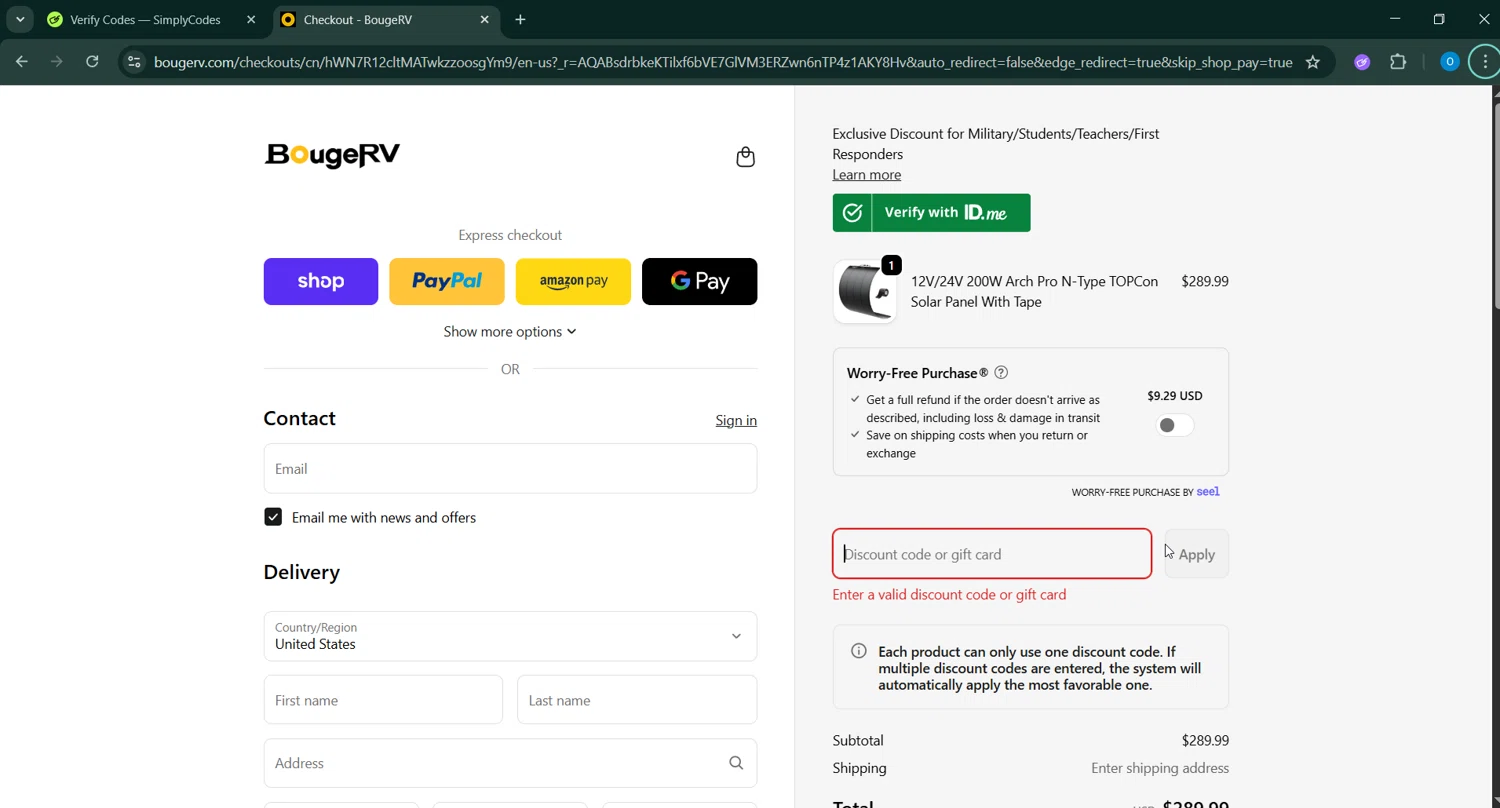Image resolution: width=1500 pixels, height=808 pixels.
Task: Click the browser address bar URL
Action: 722,62
